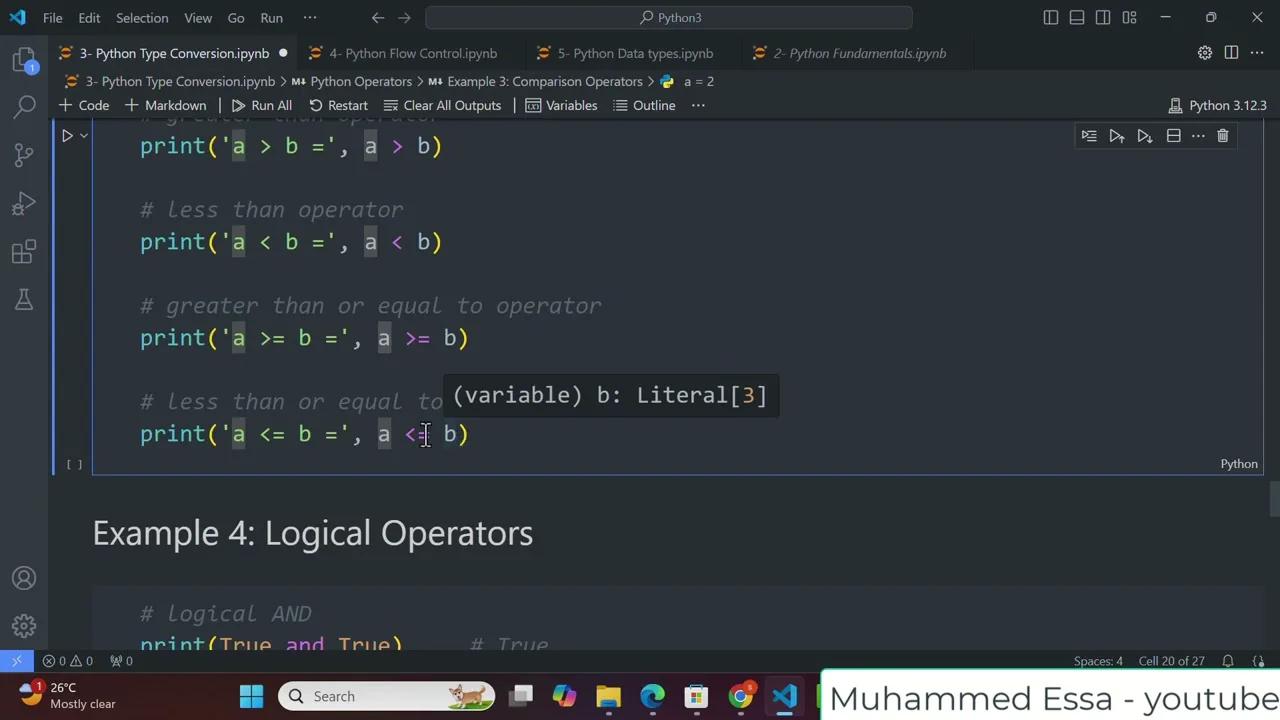The width and height of the screenshot is (1280, 720).
Task: Toggle the secondary side bar
Action: click(x=1103, y=17)
